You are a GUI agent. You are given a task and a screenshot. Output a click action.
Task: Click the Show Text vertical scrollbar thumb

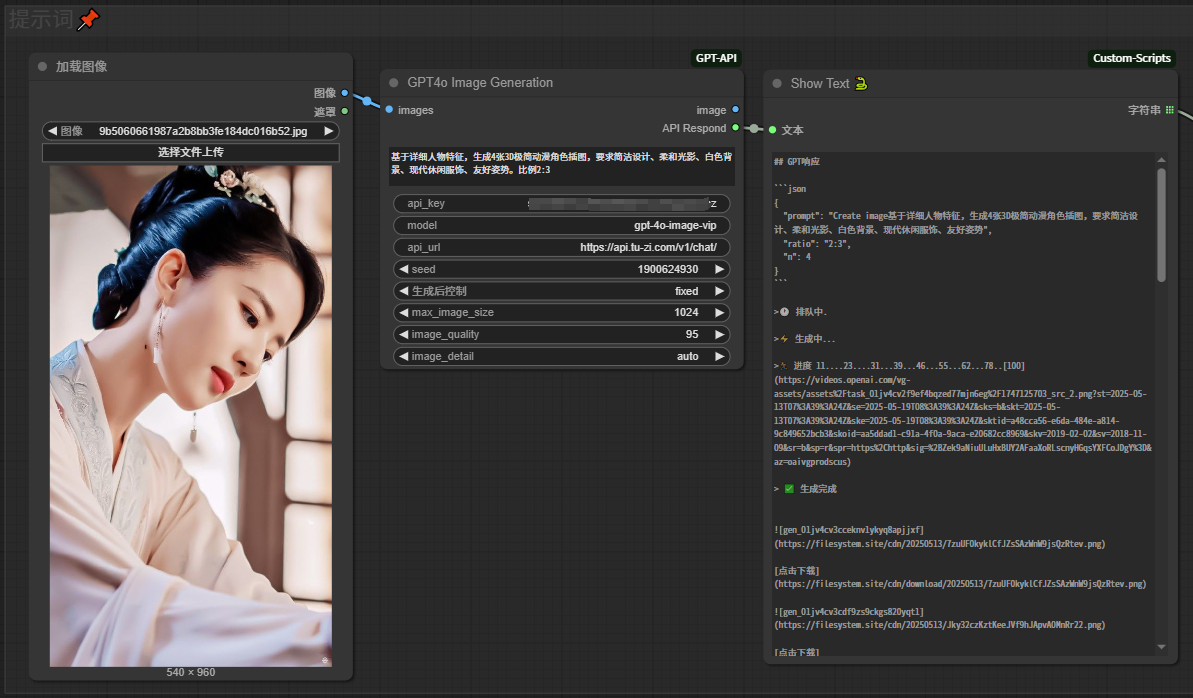tap(1161, 225)
